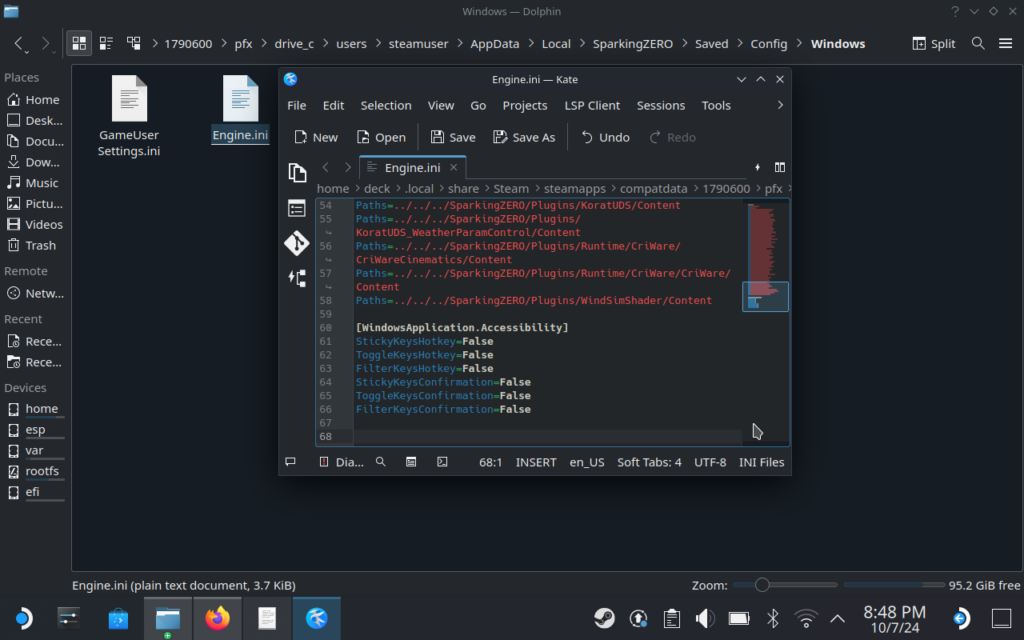Switch Dolphin to Icons view mode
Image resolution: width=1024 pixels, height=640 pixels.
click(x=79, y=44)
